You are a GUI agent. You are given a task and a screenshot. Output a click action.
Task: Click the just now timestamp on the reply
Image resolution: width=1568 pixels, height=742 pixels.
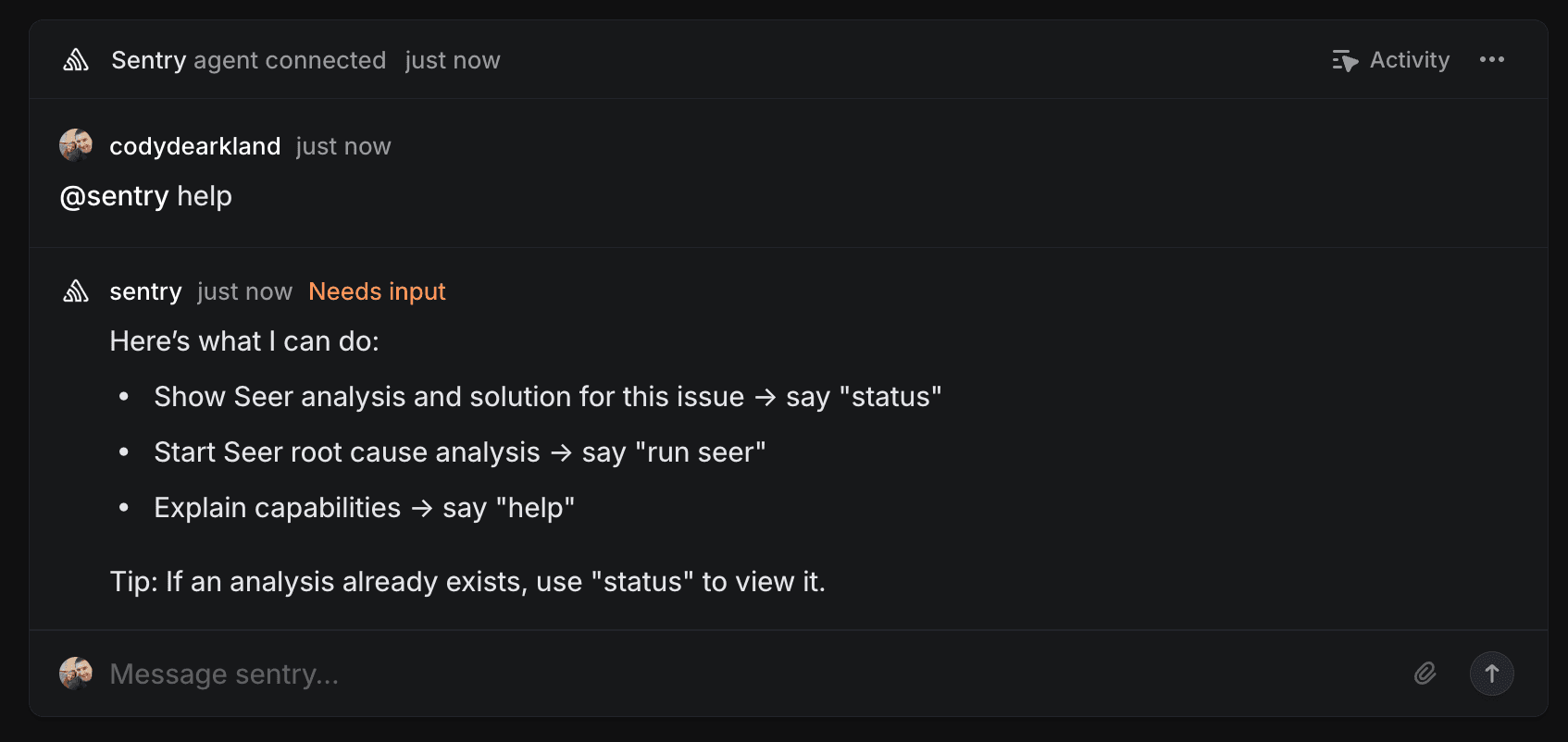pos(243,291)
